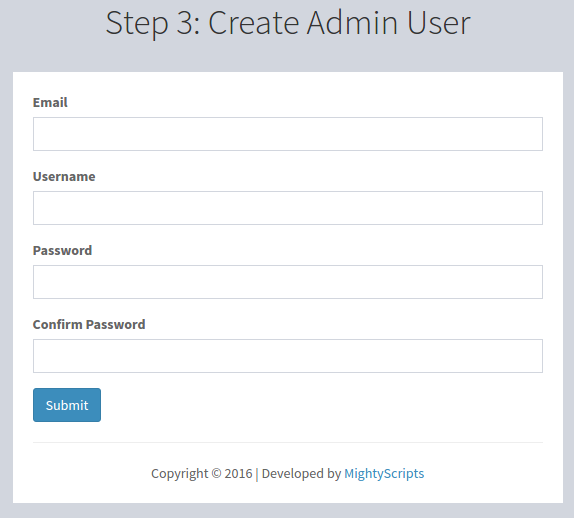
Task: Click the word Create in heading
Action: click(x=254, y=23)
